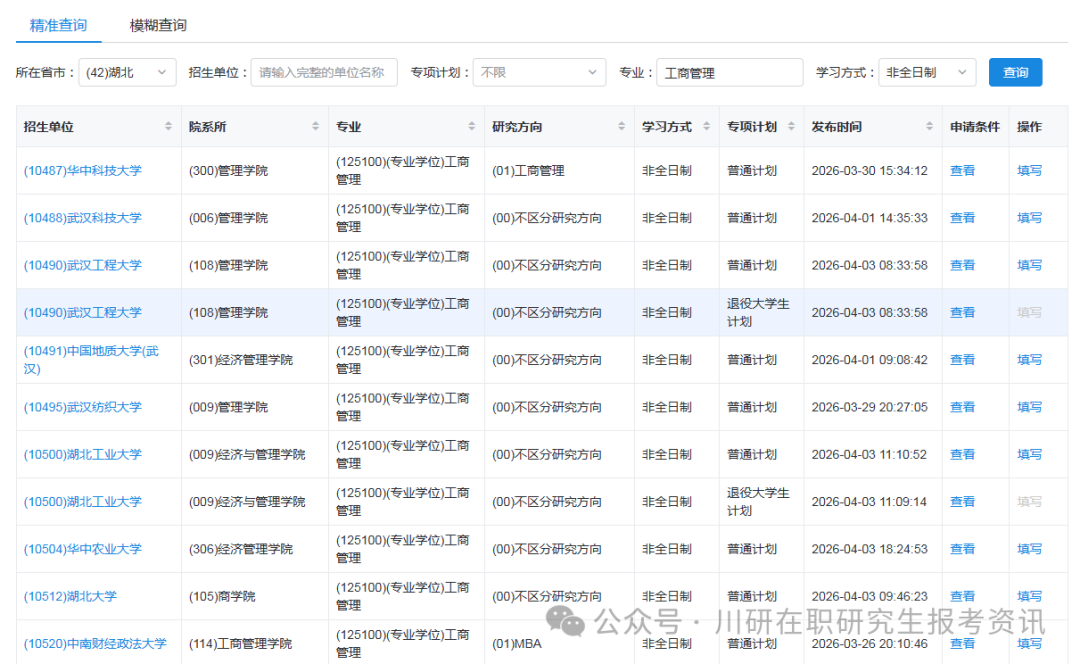Open the 所在省市 province dropdown

127,72
